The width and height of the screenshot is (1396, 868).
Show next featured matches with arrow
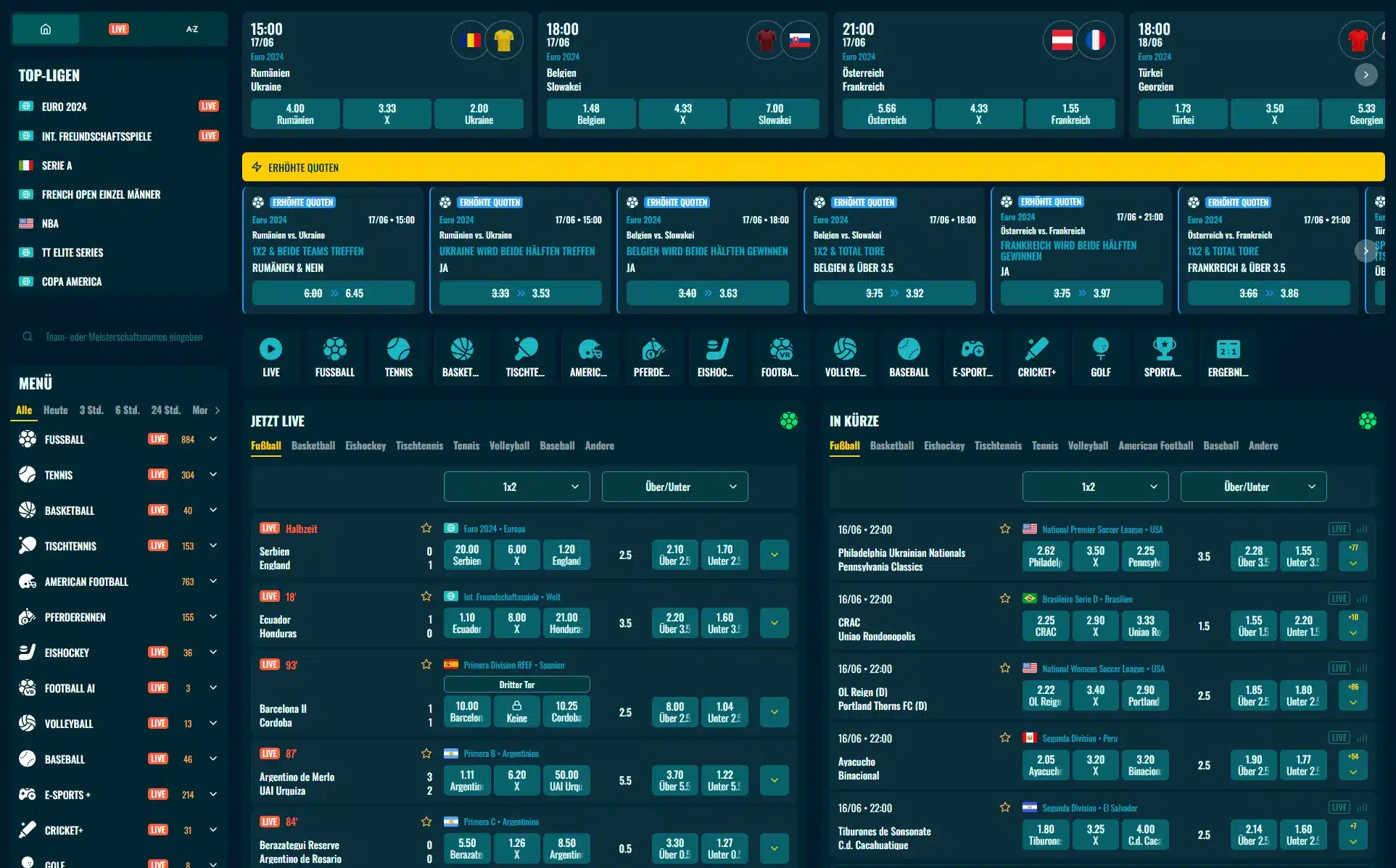(1366, 74)
